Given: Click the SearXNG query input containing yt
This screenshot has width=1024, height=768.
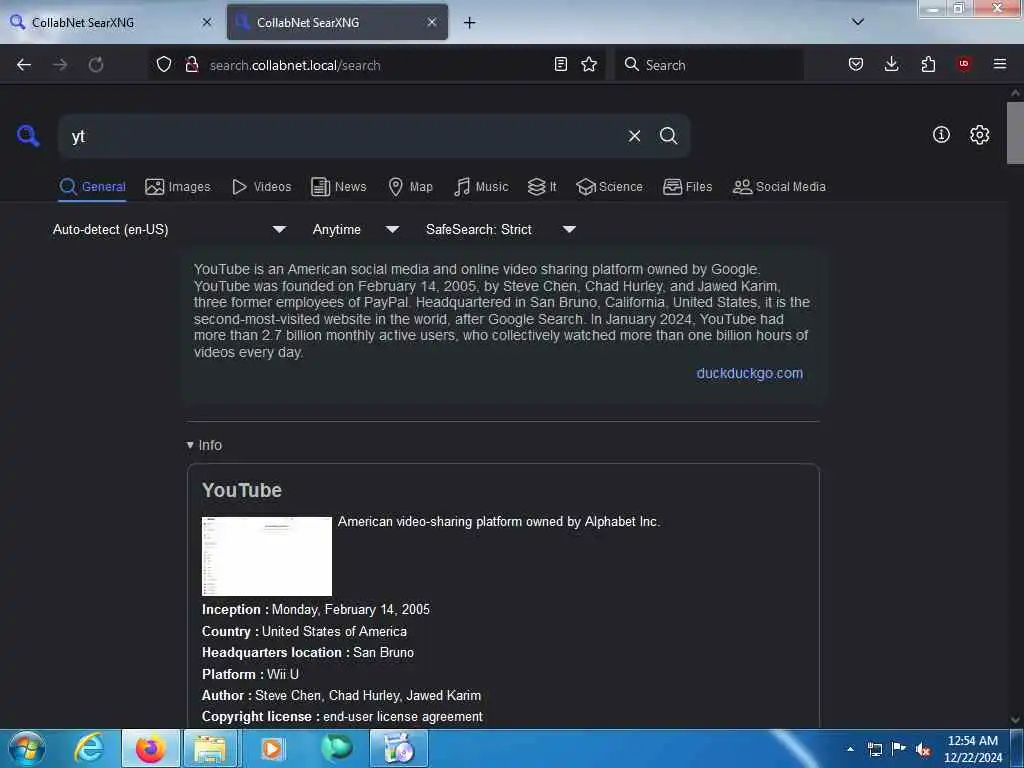Looking at the screenshot, I should click(x=346, y=136).
